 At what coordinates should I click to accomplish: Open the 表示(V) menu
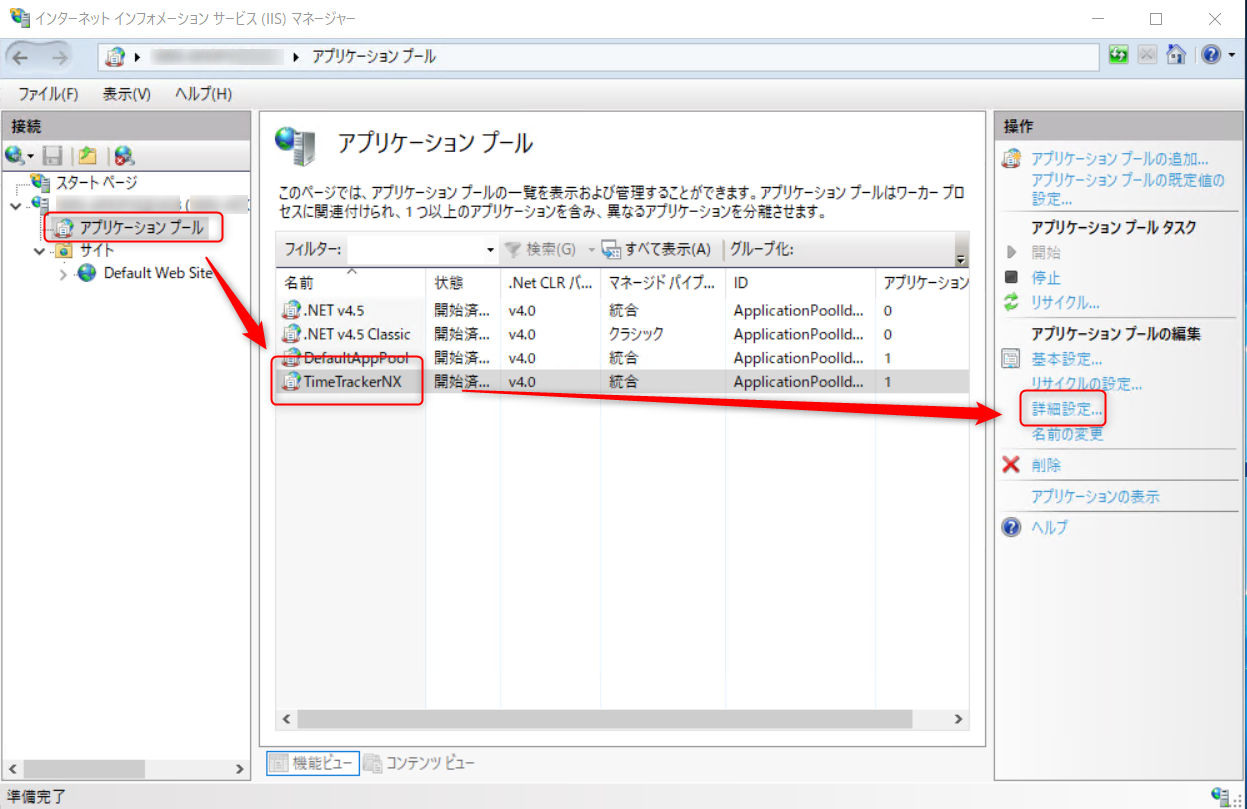pos(126,94)
